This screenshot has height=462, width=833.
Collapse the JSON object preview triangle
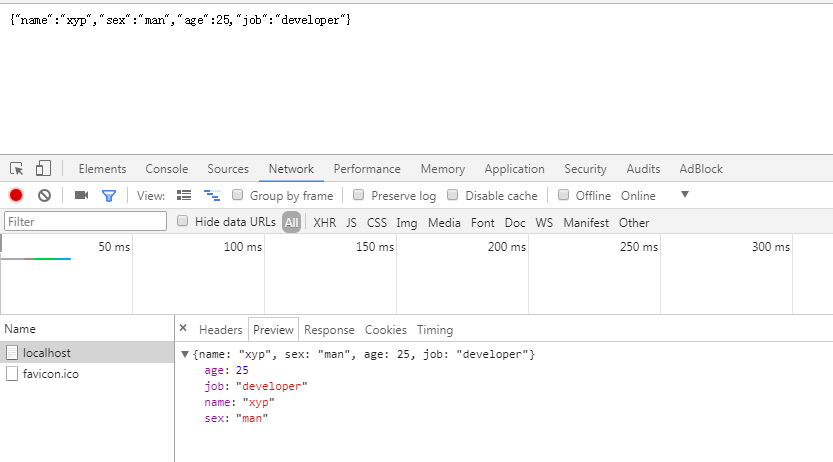pos(185,354)
